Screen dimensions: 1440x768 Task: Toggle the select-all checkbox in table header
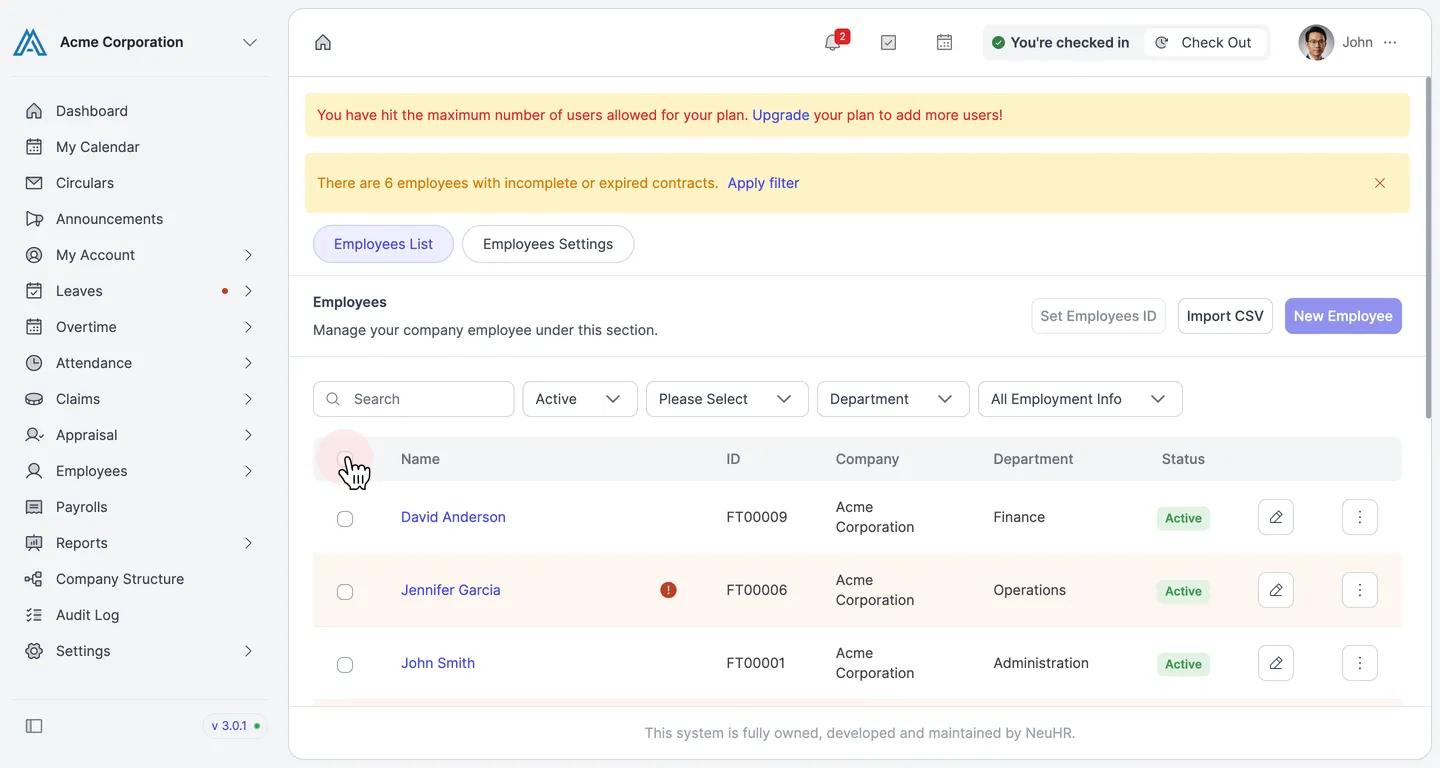pos(345,460)
